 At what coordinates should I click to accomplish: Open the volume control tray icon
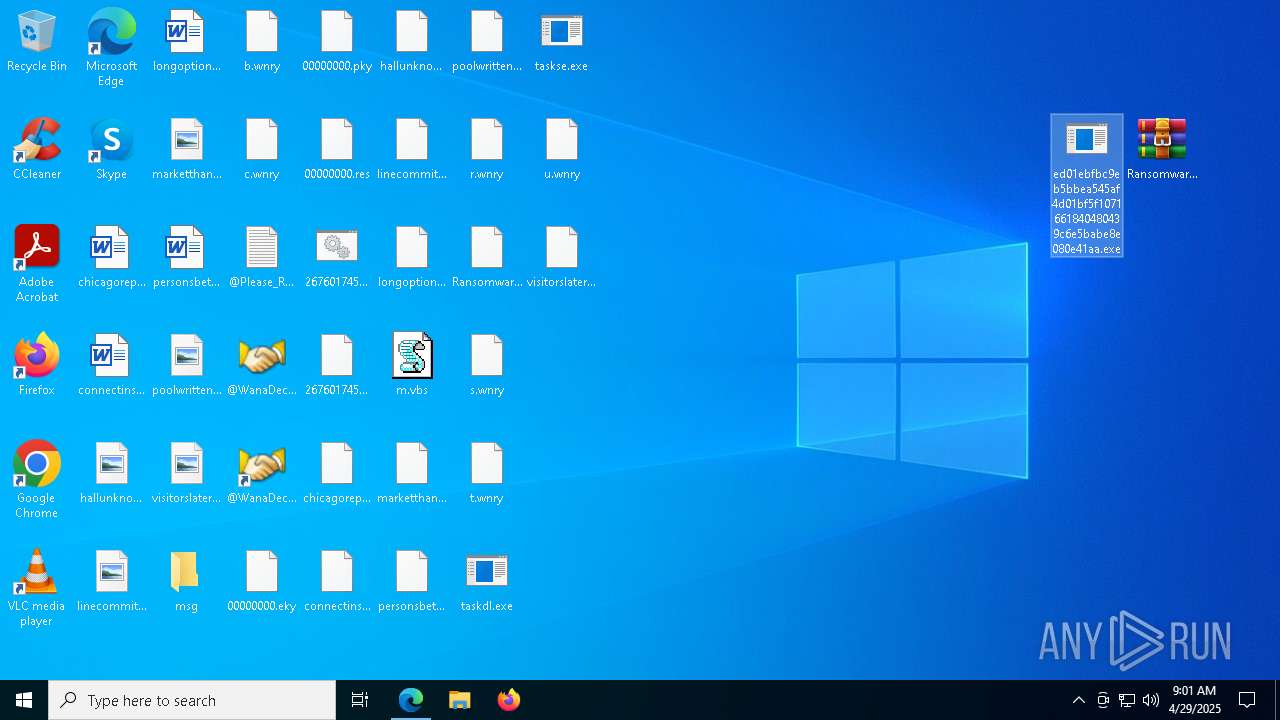pyautogui.click(x=1151, y=700)
